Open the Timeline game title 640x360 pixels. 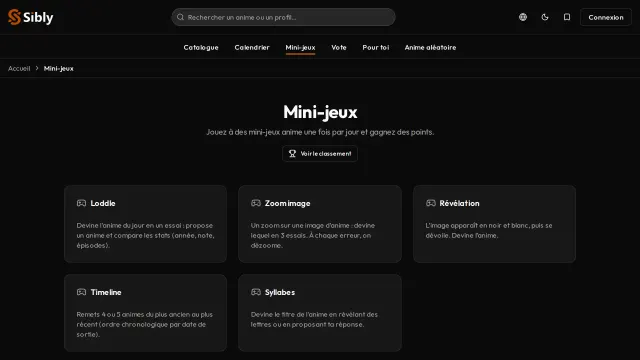click(x=106, y=292)
